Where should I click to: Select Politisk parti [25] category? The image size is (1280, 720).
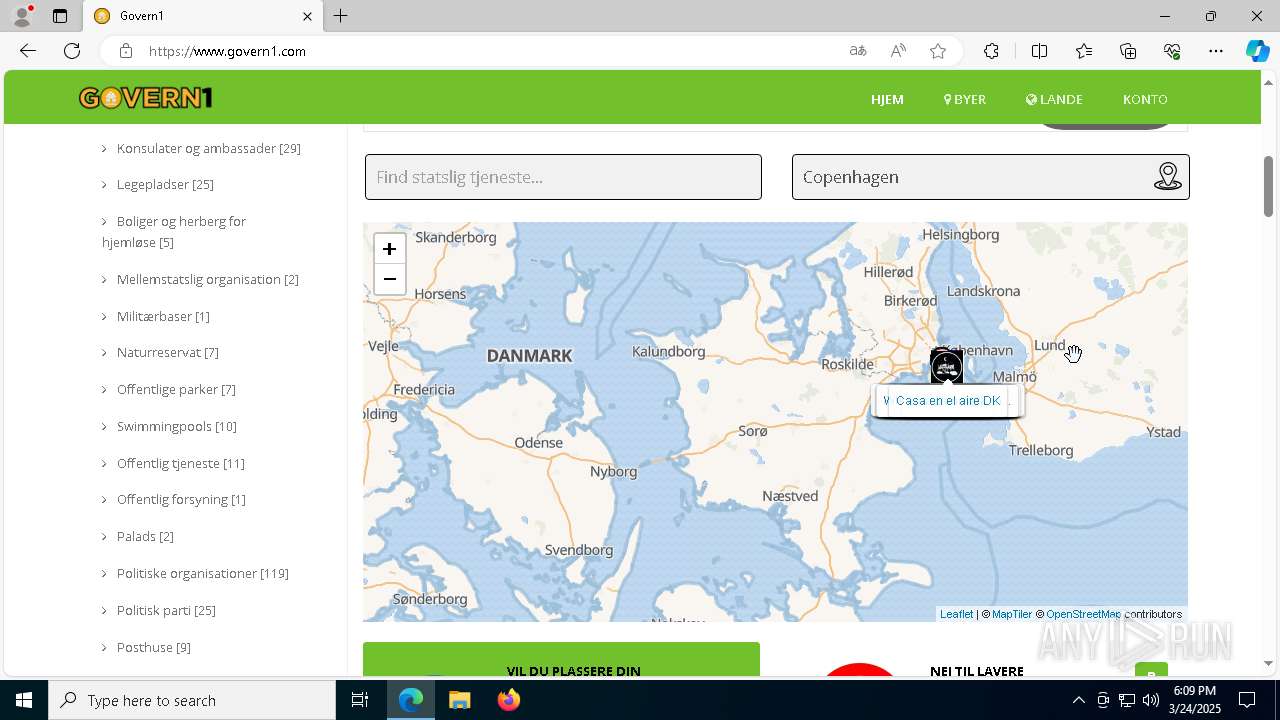[166, 610]
